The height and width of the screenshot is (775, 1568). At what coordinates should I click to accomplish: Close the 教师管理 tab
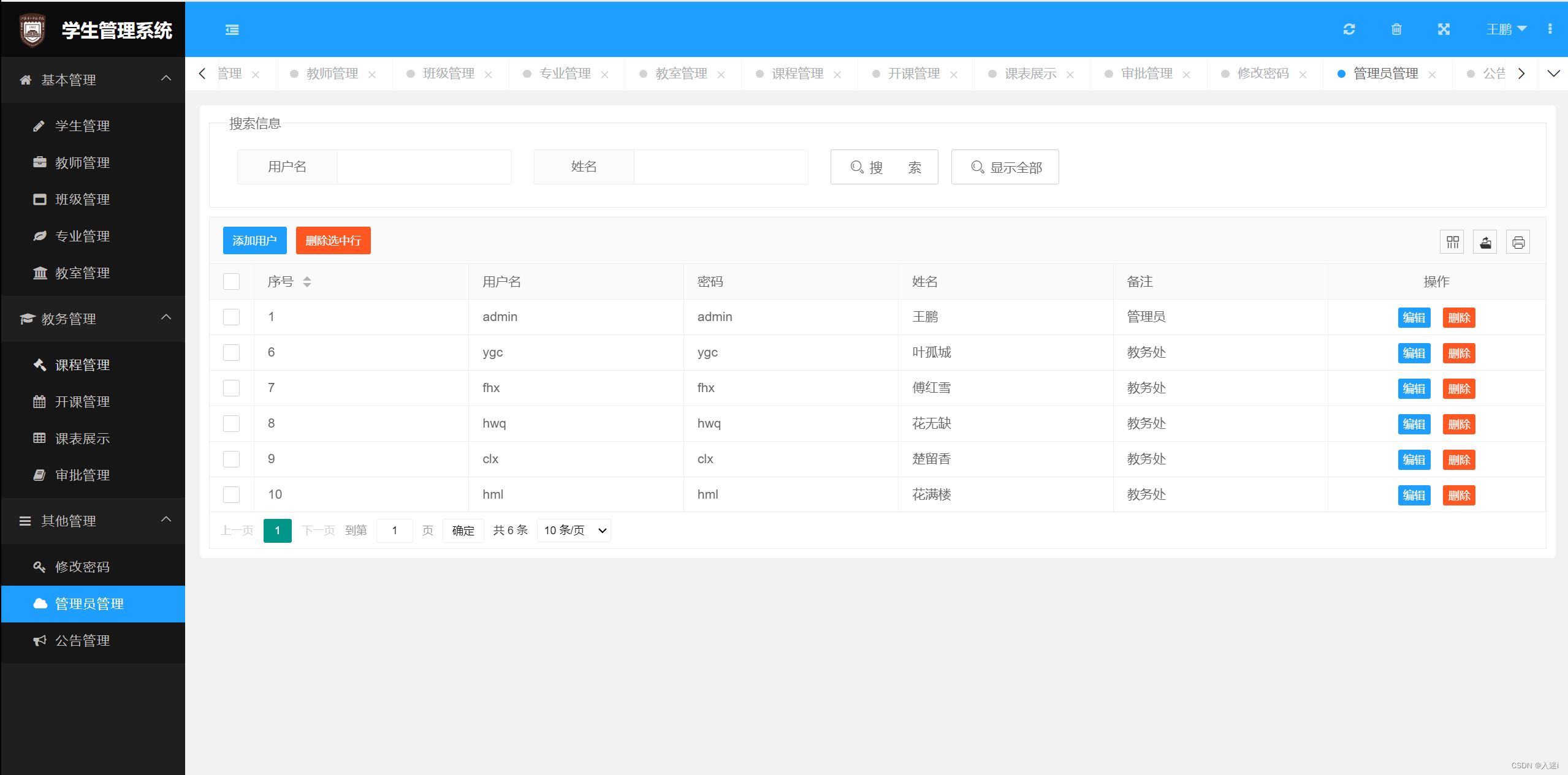pyautogui.click(x=372, y=75)
